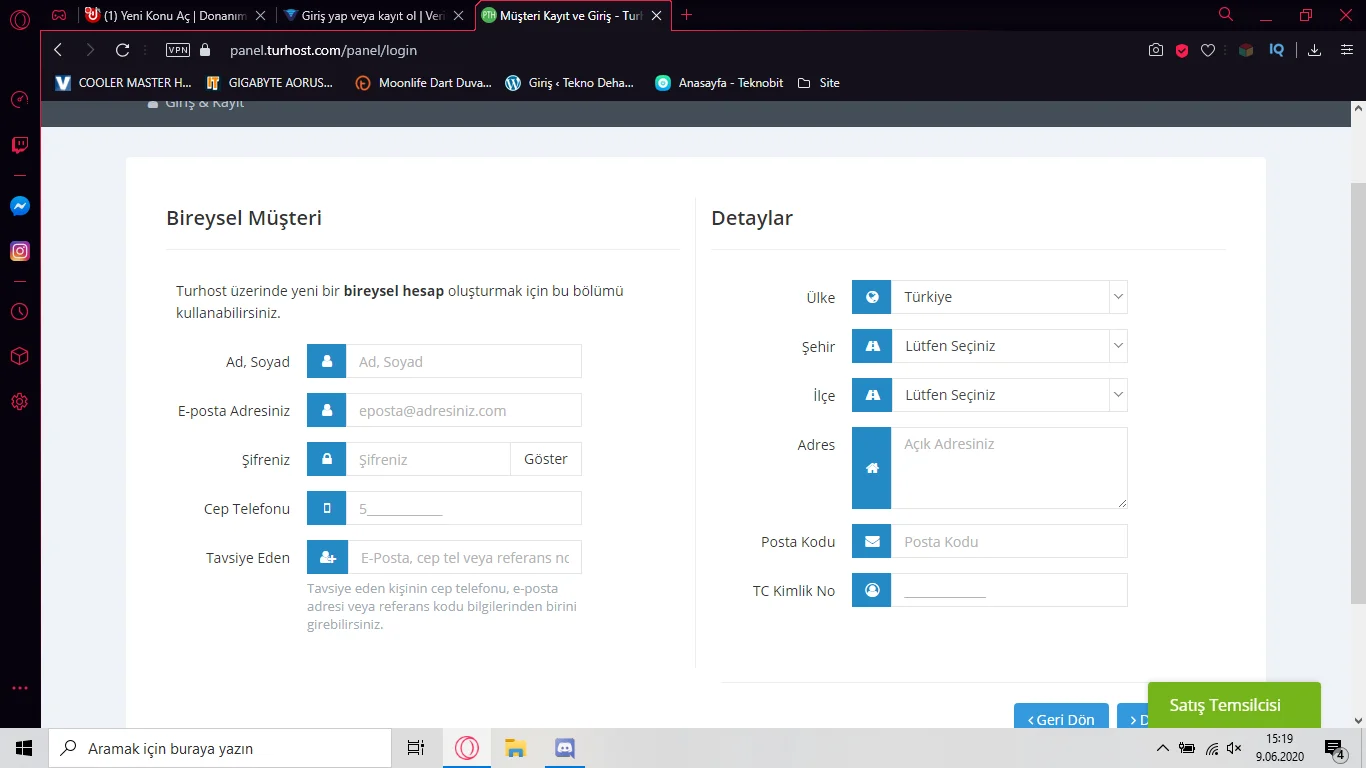Open File Explorer from the taskbar
This screenshot has height=768, width=1366.
click(515, 748)
